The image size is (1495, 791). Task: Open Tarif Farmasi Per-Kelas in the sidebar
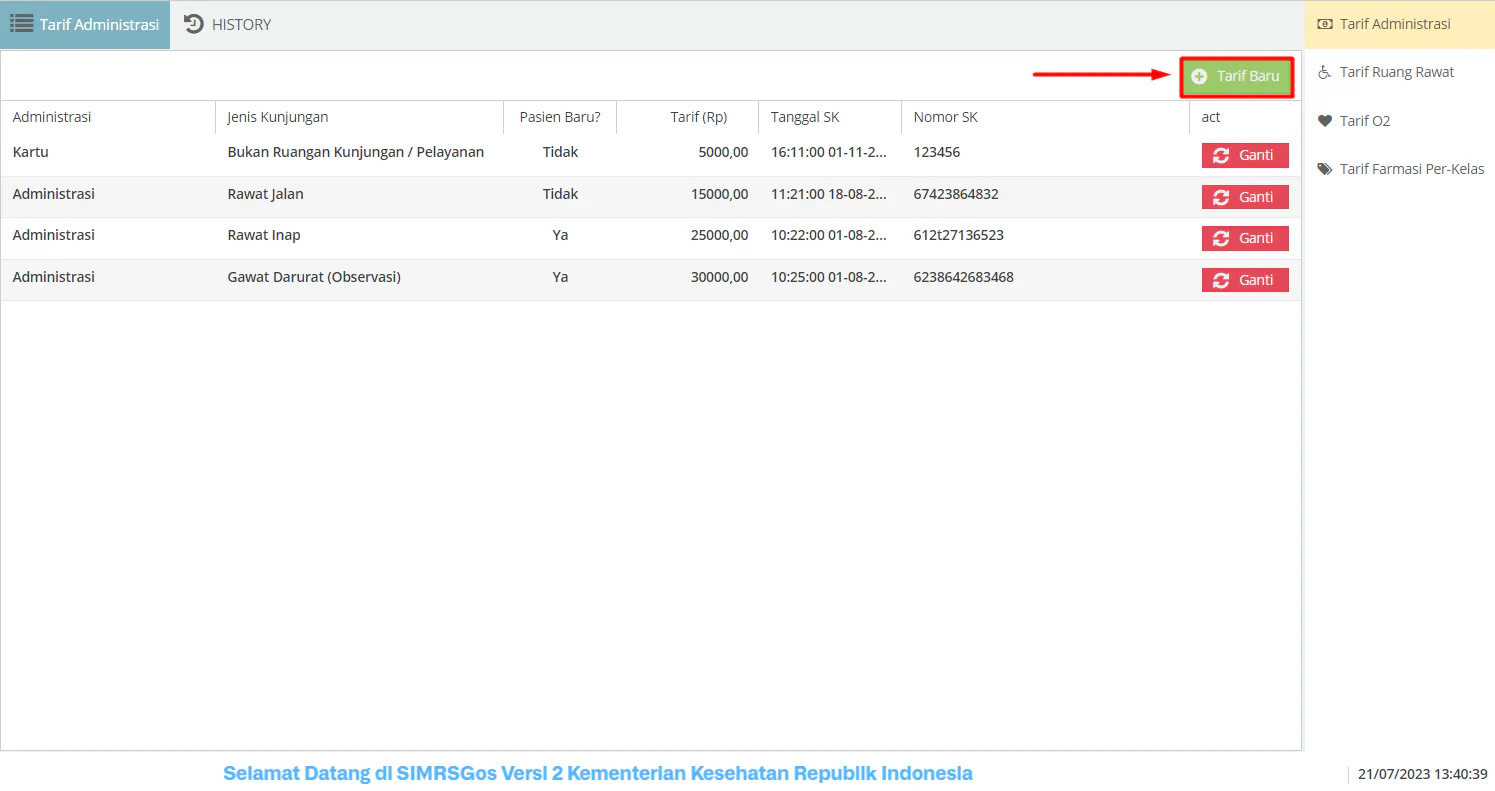point(1400,169)
